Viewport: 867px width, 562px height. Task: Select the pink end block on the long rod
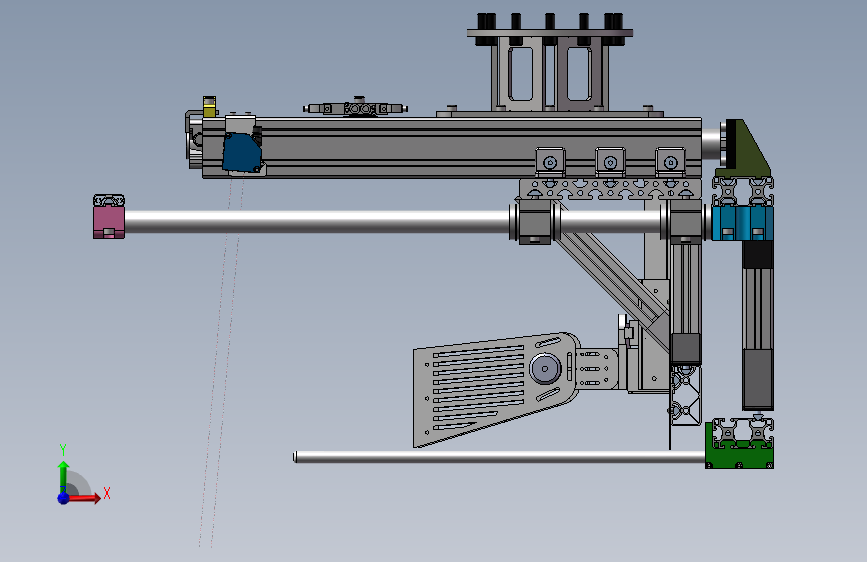[x=109, y=222]
